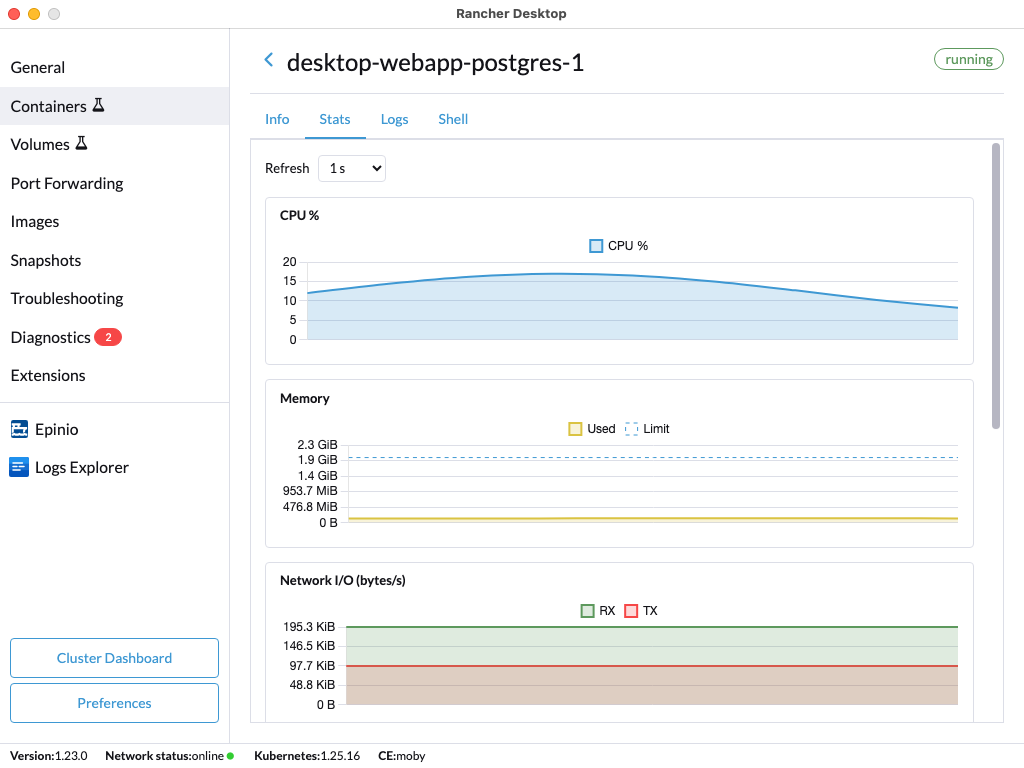Click the 97.7 KiB network axis label
Screen dimensions: 1024x768
[x=312, y=665]
